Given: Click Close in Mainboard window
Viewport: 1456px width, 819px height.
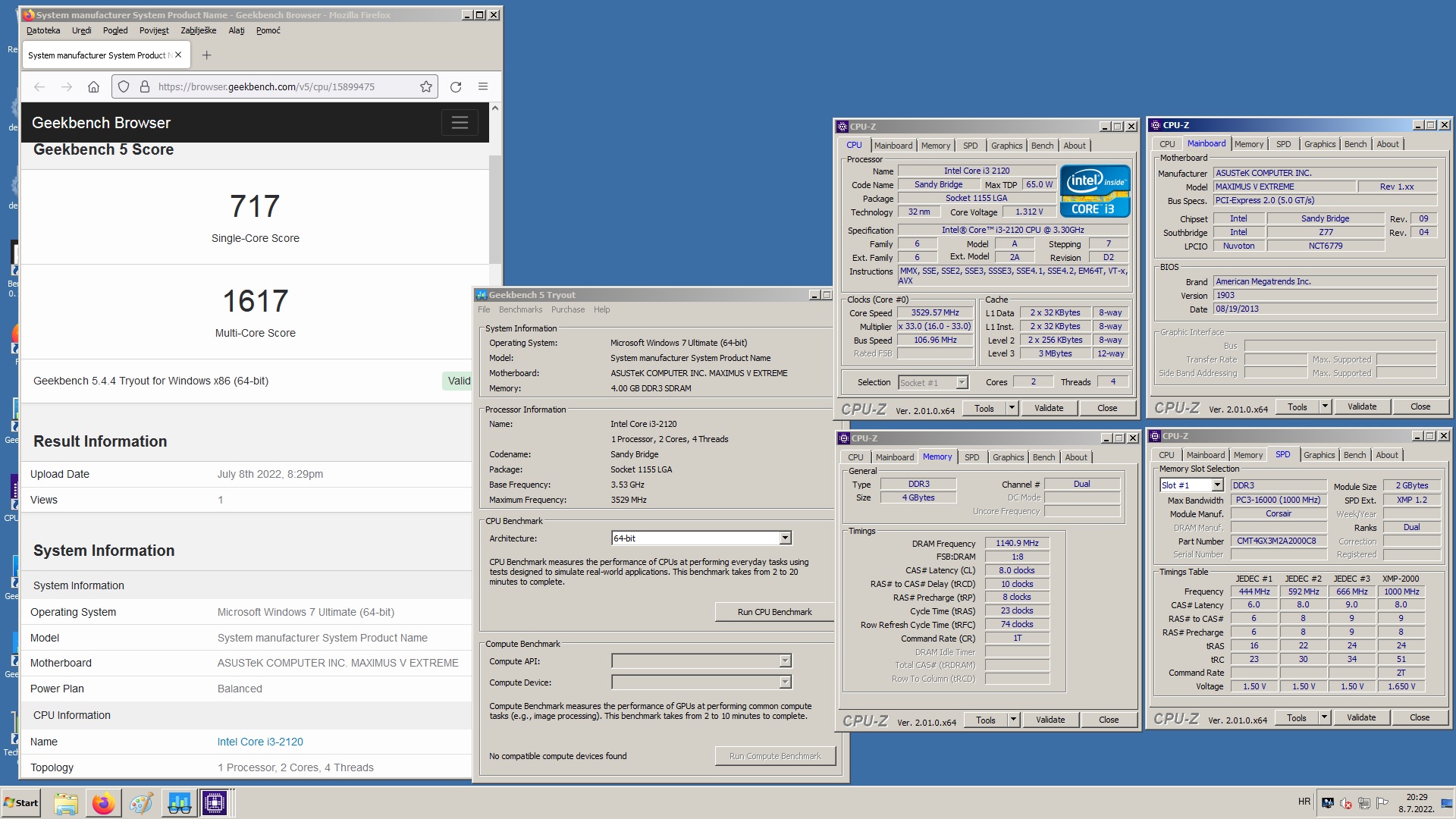Looking at the screenshot, I should tap(1420, 406).
